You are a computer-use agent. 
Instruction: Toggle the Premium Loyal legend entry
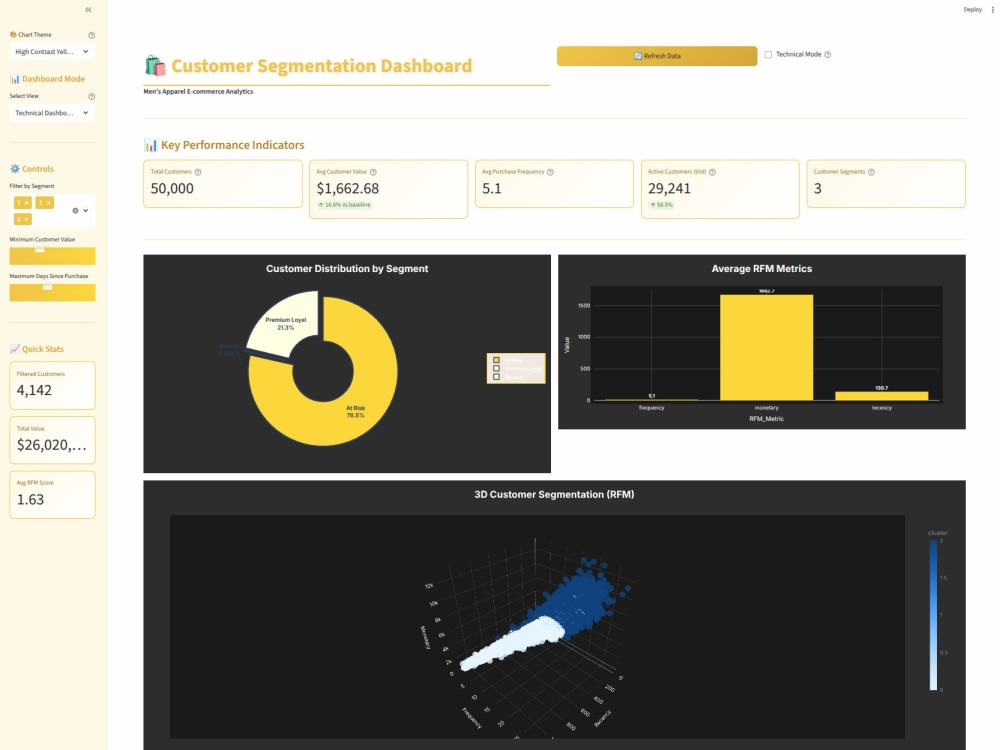click(x=515, y=369)
